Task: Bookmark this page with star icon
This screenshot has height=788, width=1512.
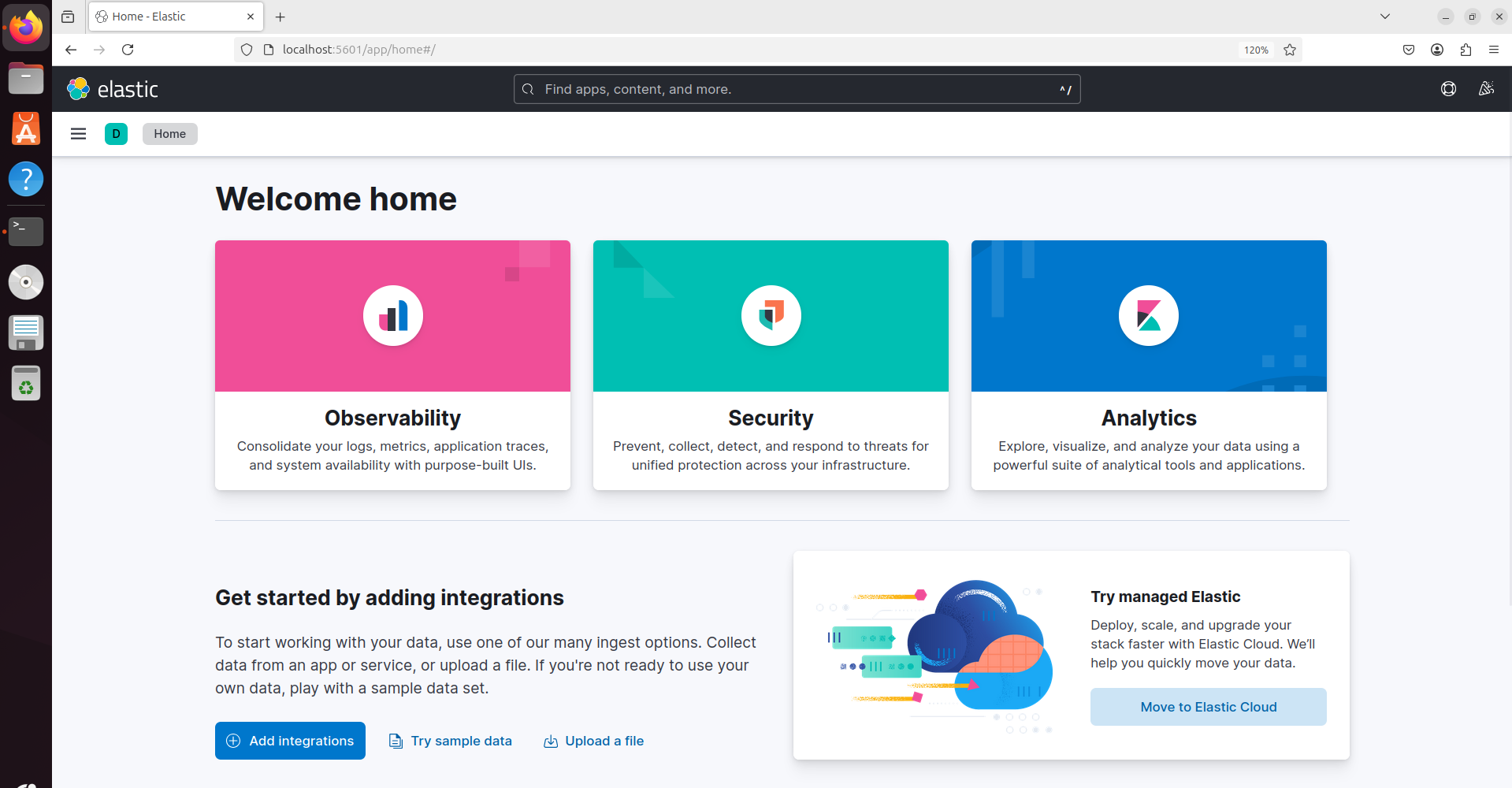Action: [1290, 50]
